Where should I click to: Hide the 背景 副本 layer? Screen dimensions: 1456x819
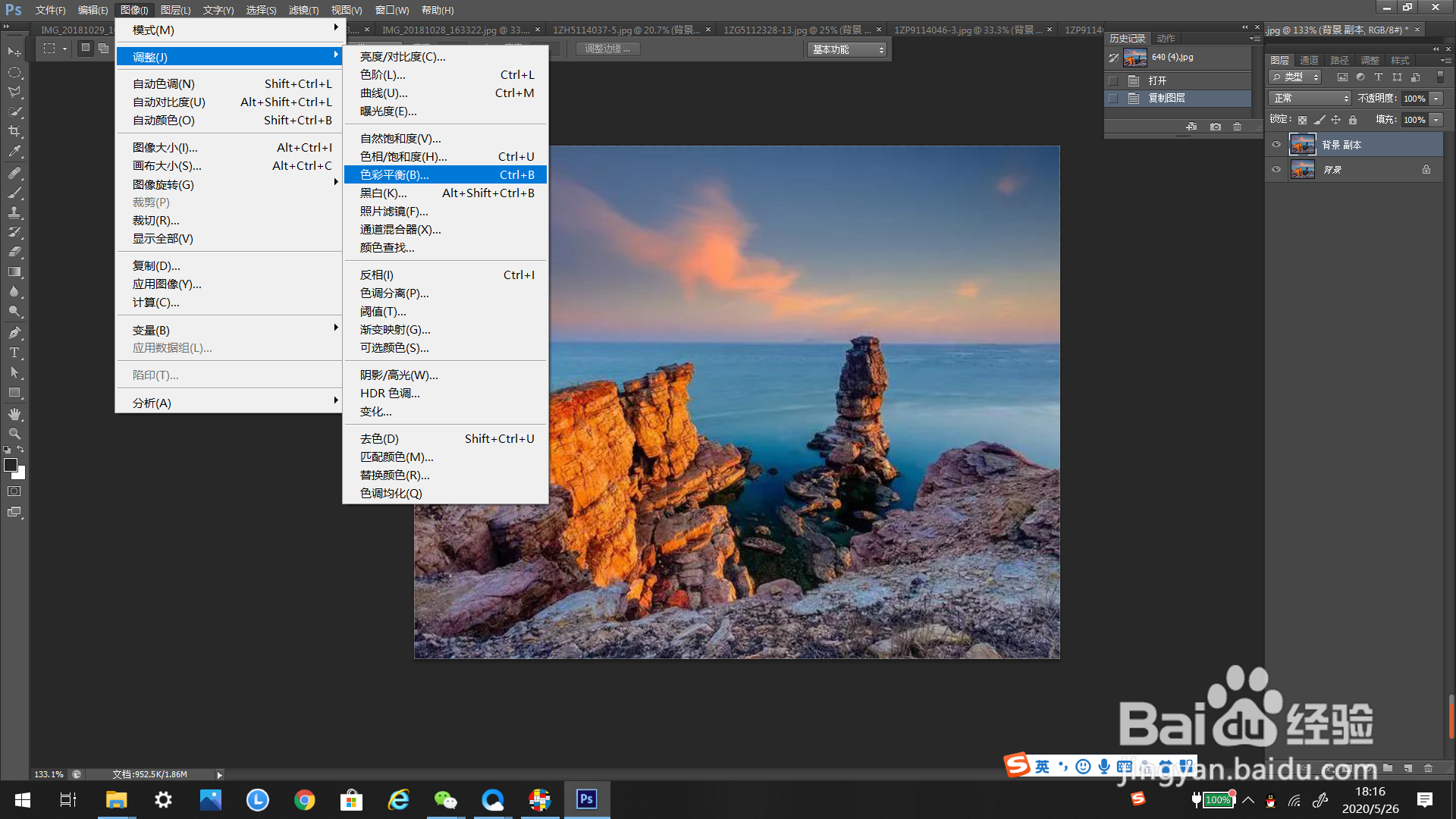[1276, 145]
